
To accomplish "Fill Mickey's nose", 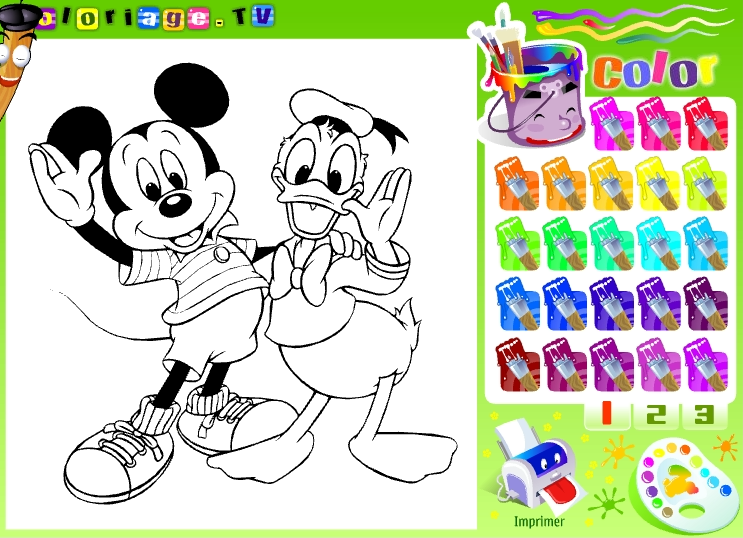I will pos(175,203).
